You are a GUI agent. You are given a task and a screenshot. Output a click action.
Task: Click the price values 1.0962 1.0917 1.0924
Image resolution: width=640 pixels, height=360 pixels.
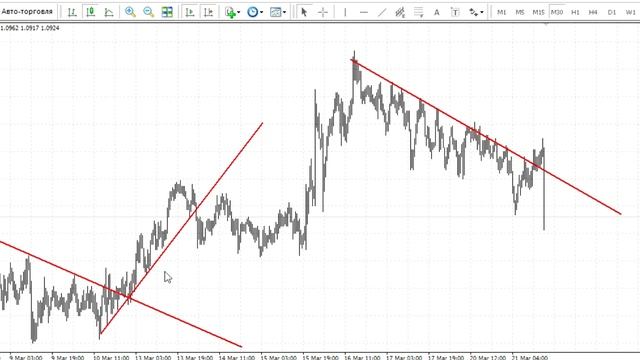coord(30,28)
